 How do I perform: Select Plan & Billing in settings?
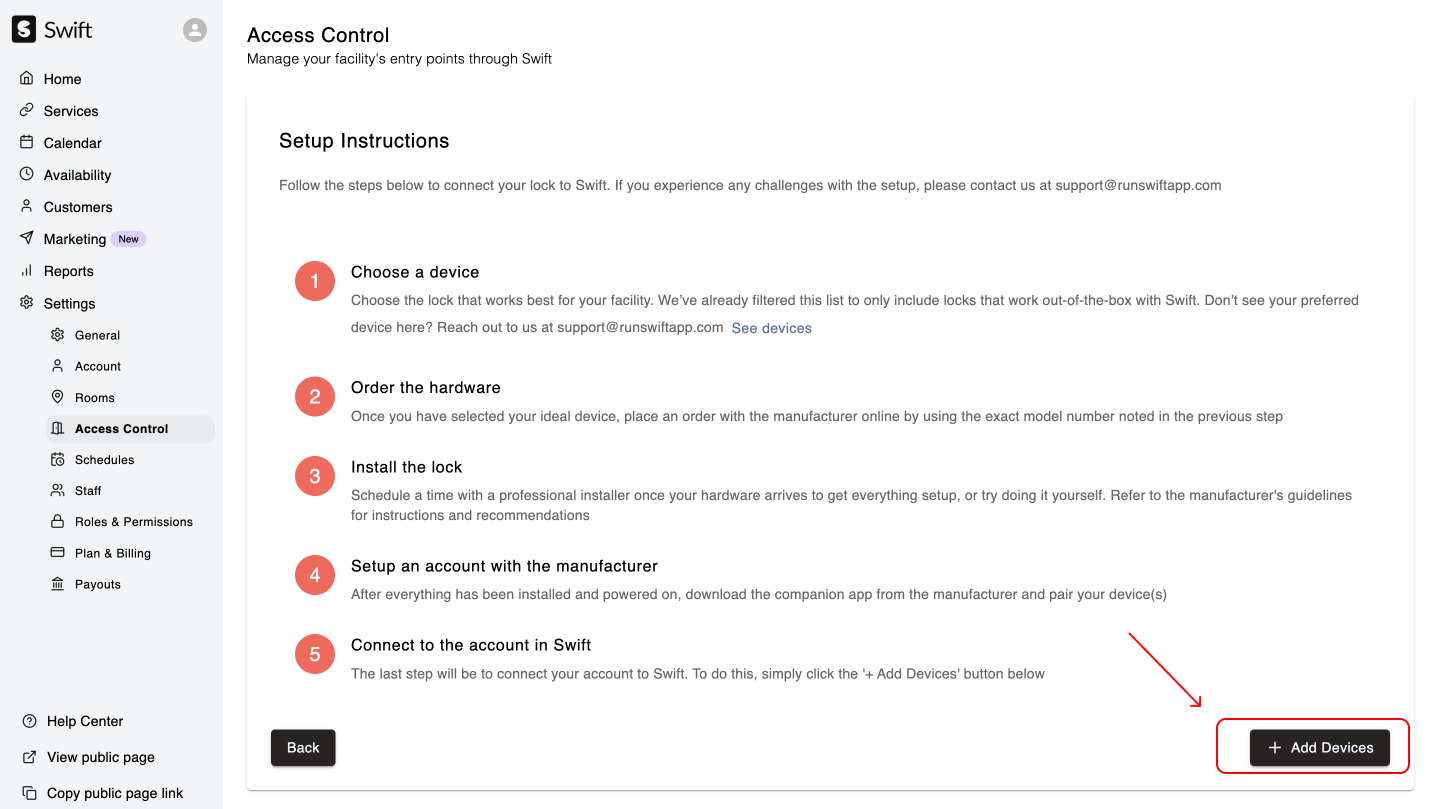(112, 553)
